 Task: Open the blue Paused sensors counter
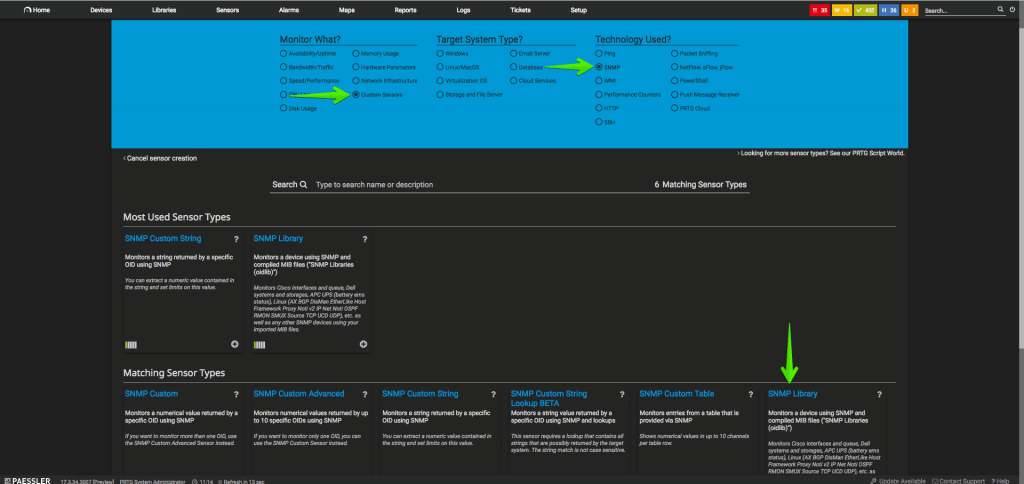click(888, 10)
